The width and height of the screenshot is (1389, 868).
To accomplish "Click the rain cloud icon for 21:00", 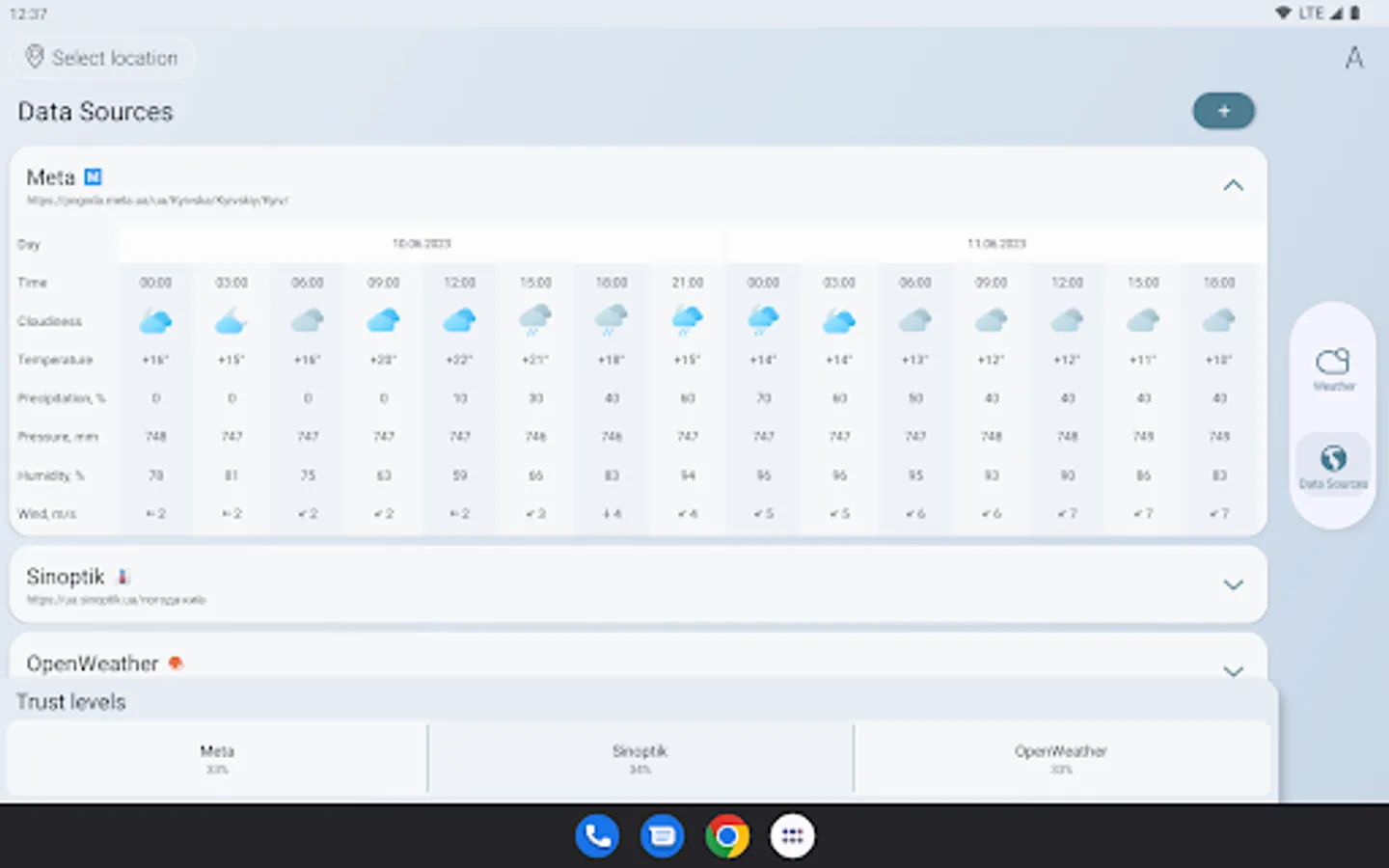I will click(688, 320).
